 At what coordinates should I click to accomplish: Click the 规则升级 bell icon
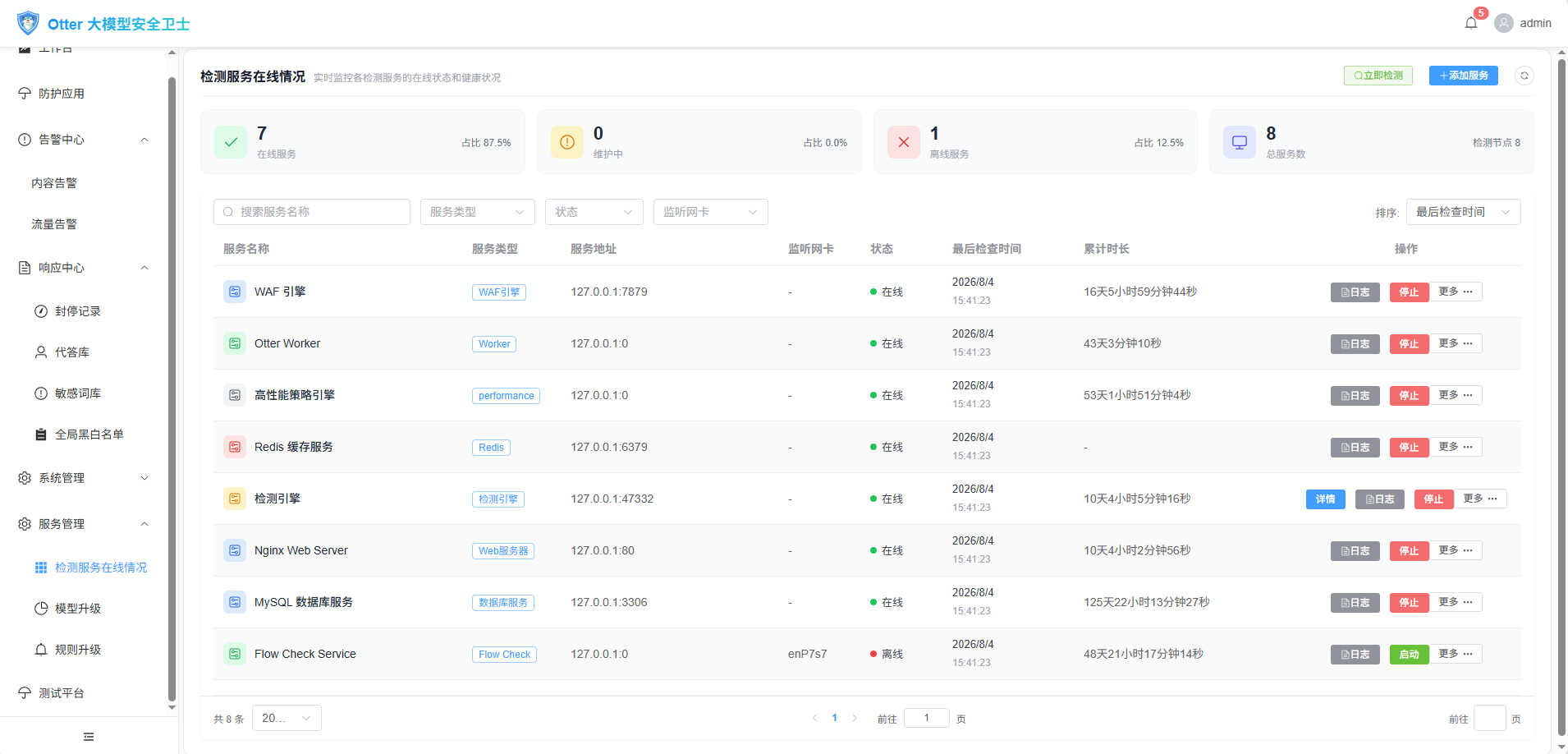(x=41, y=650)
